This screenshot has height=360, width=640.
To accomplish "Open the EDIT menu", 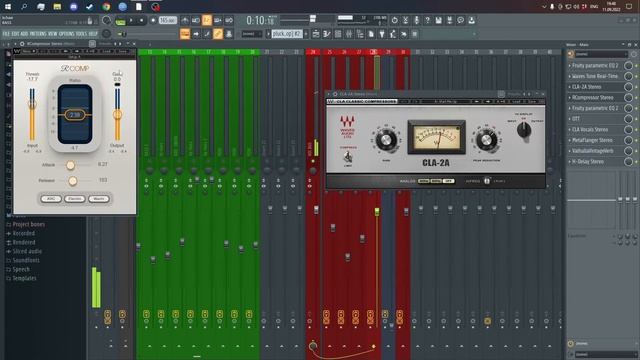I will tap(15, 34).
